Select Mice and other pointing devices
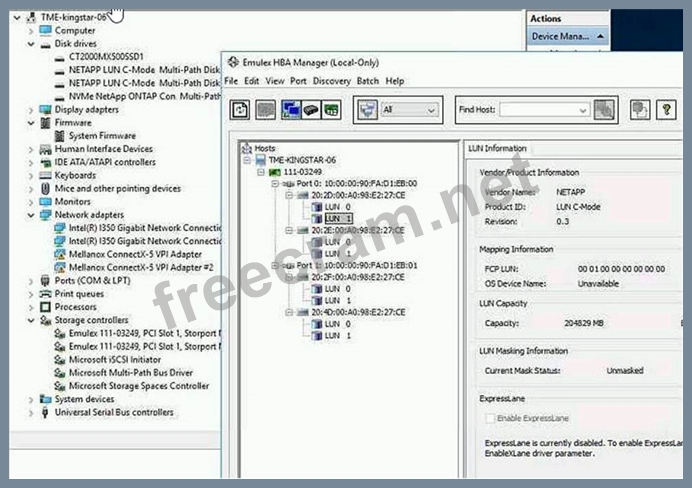This screenshot has width=692, height=488. [118, 188]
